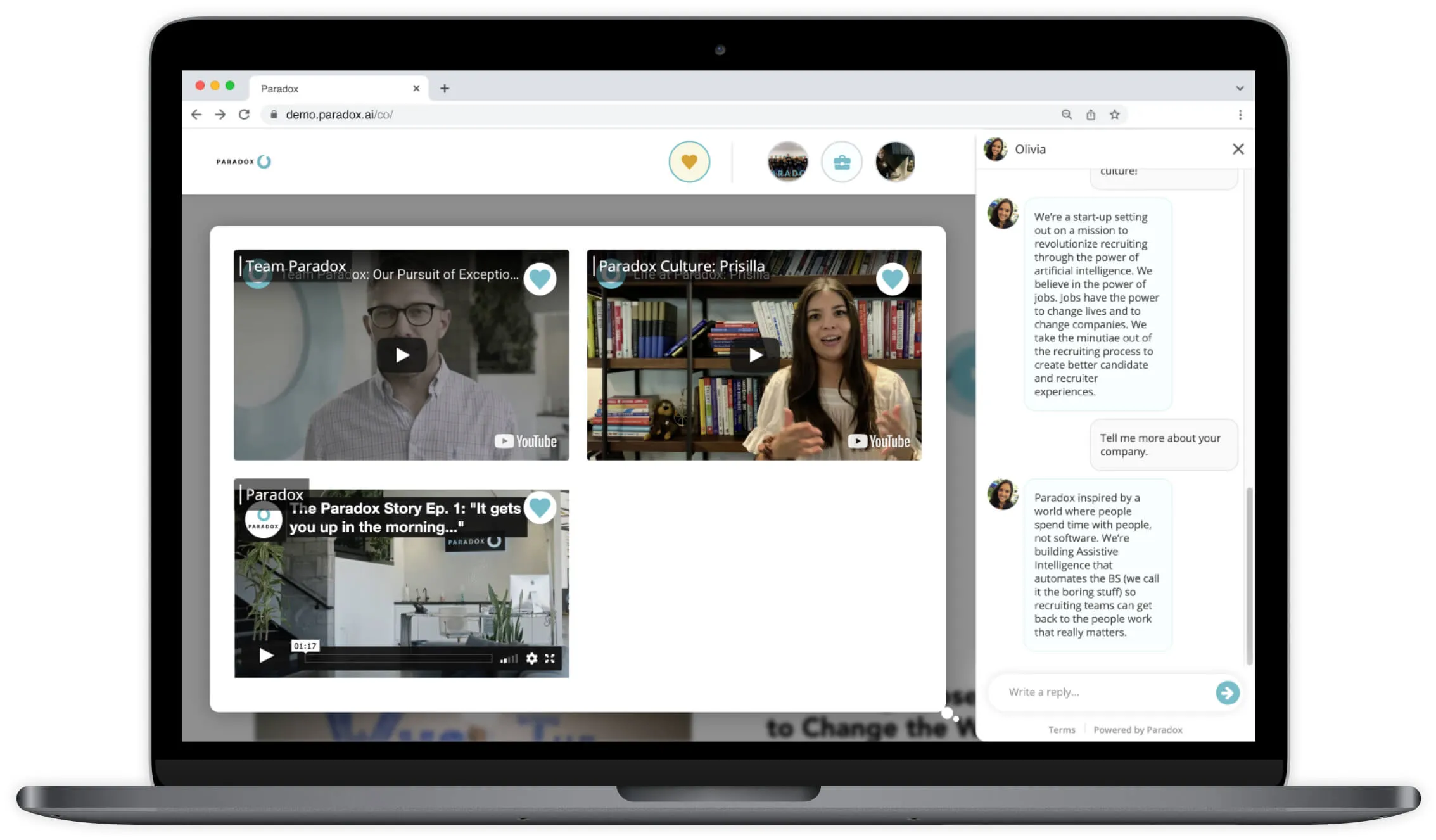The width and height of the screenshot is (1436, 840).
Task: Click the Write a reply input field
Action: pos(1102,692)
